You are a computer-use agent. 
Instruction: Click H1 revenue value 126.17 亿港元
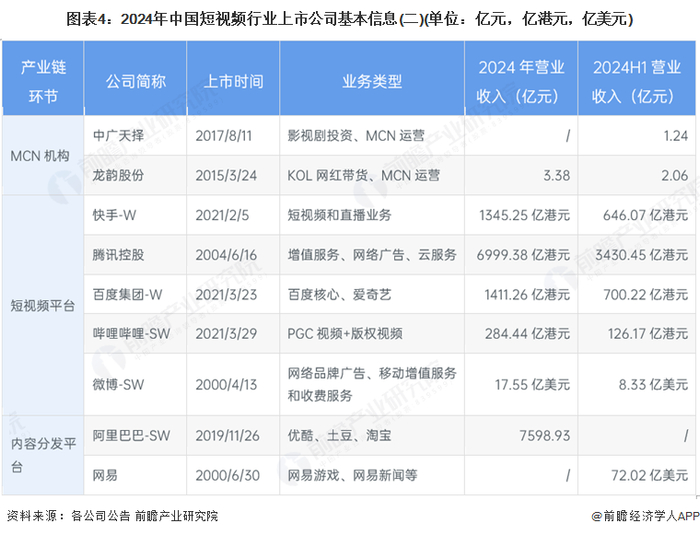pos(648,333)
